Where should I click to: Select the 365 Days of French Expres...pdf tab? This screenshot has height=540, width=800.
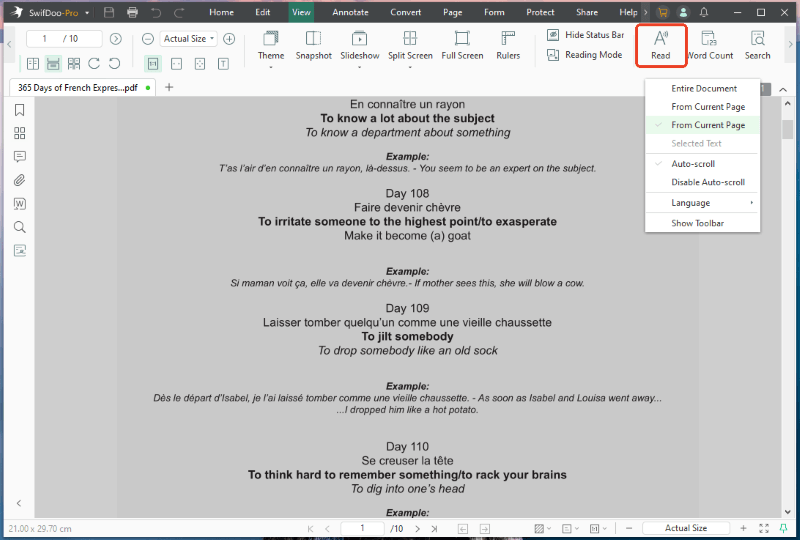pyautogui.click(x=83, y=87)
